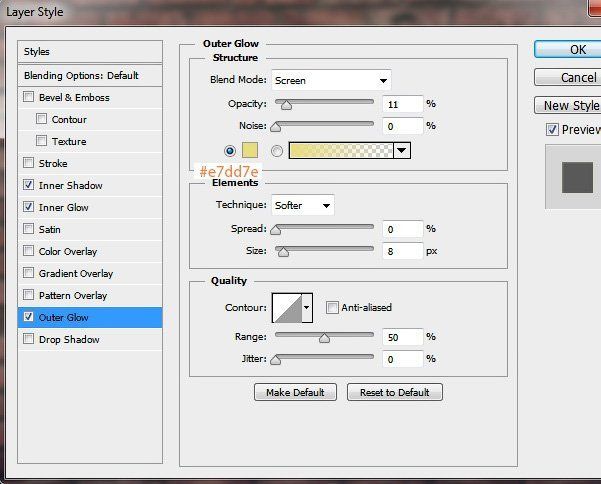Select Blending Options: Default in list

[91, 75]
